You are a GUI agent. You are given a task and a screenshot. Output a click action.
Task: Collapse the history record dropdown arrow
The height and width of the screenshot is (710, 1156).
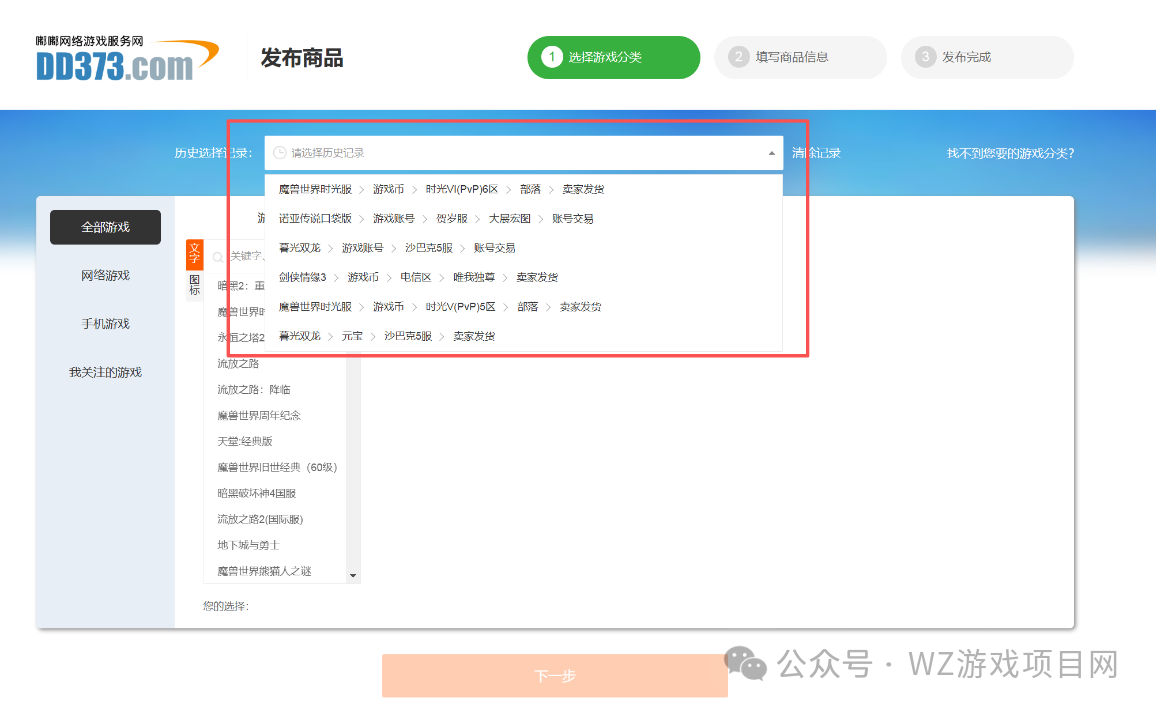point(771,154)
